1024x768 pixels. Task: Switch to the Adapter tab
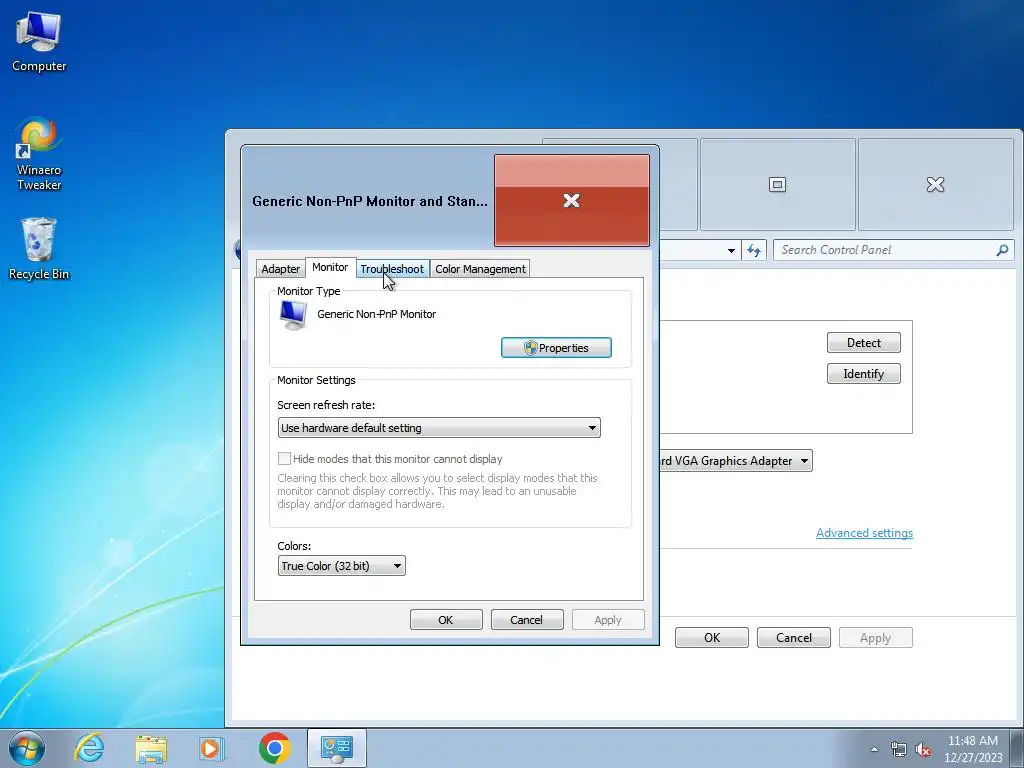point(280,269)
